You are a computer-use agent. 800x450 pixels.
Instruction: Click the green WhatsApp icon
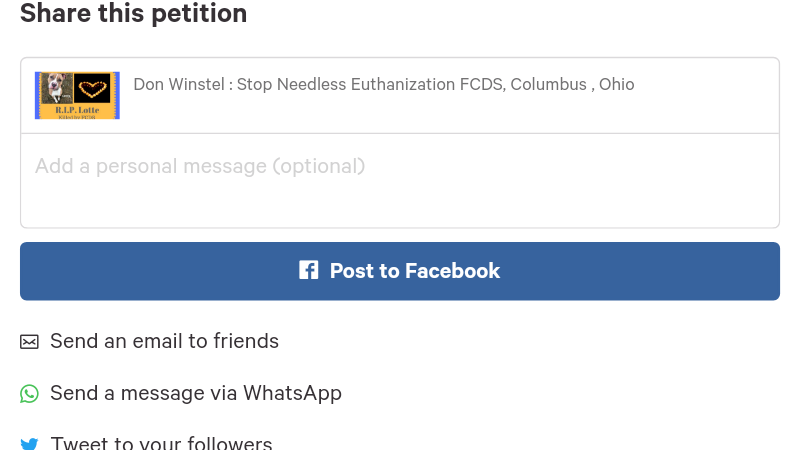[29, 394]
